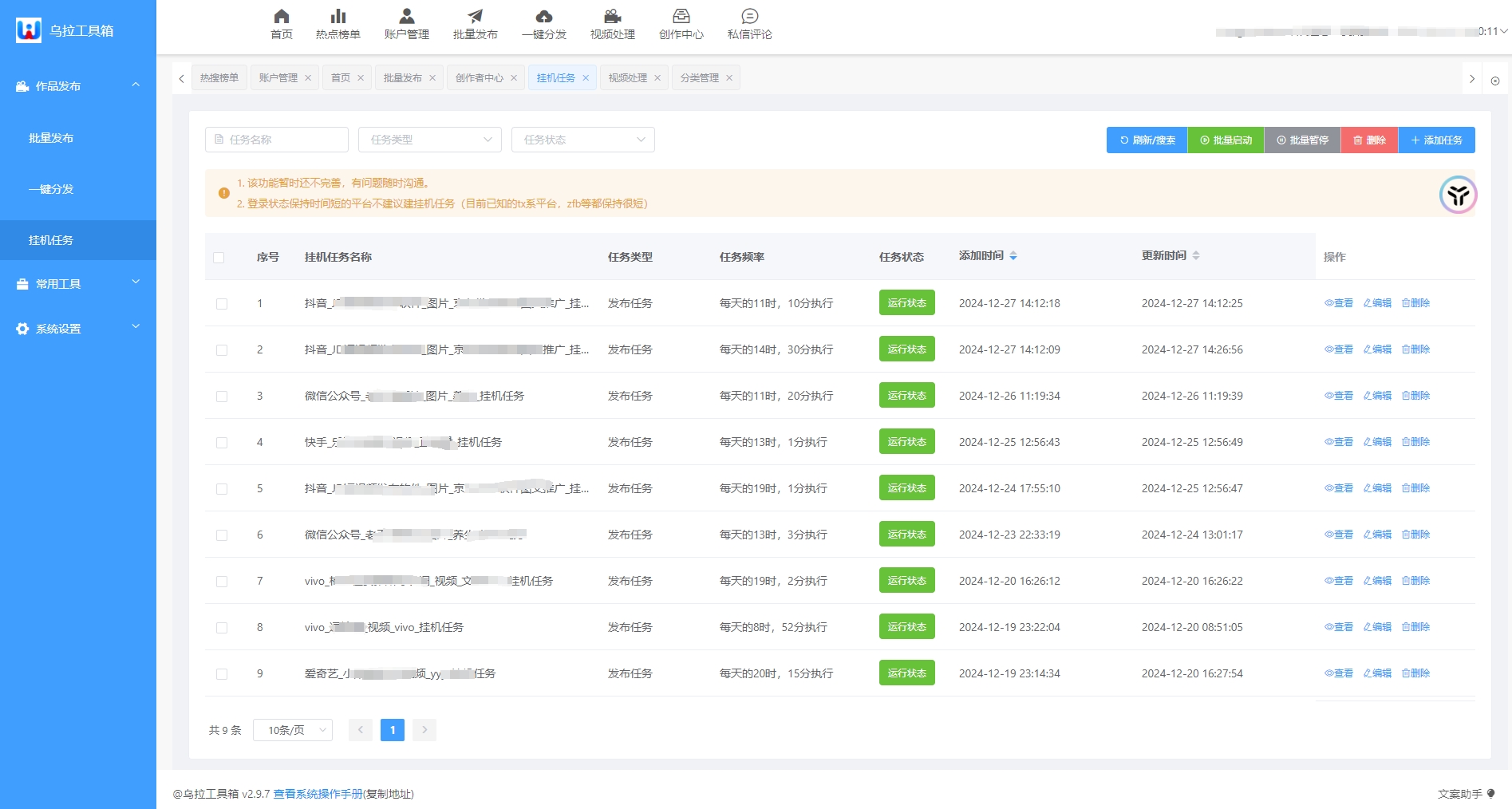
Task: Close the 挂机任务 tab
Action: (586, 78)
